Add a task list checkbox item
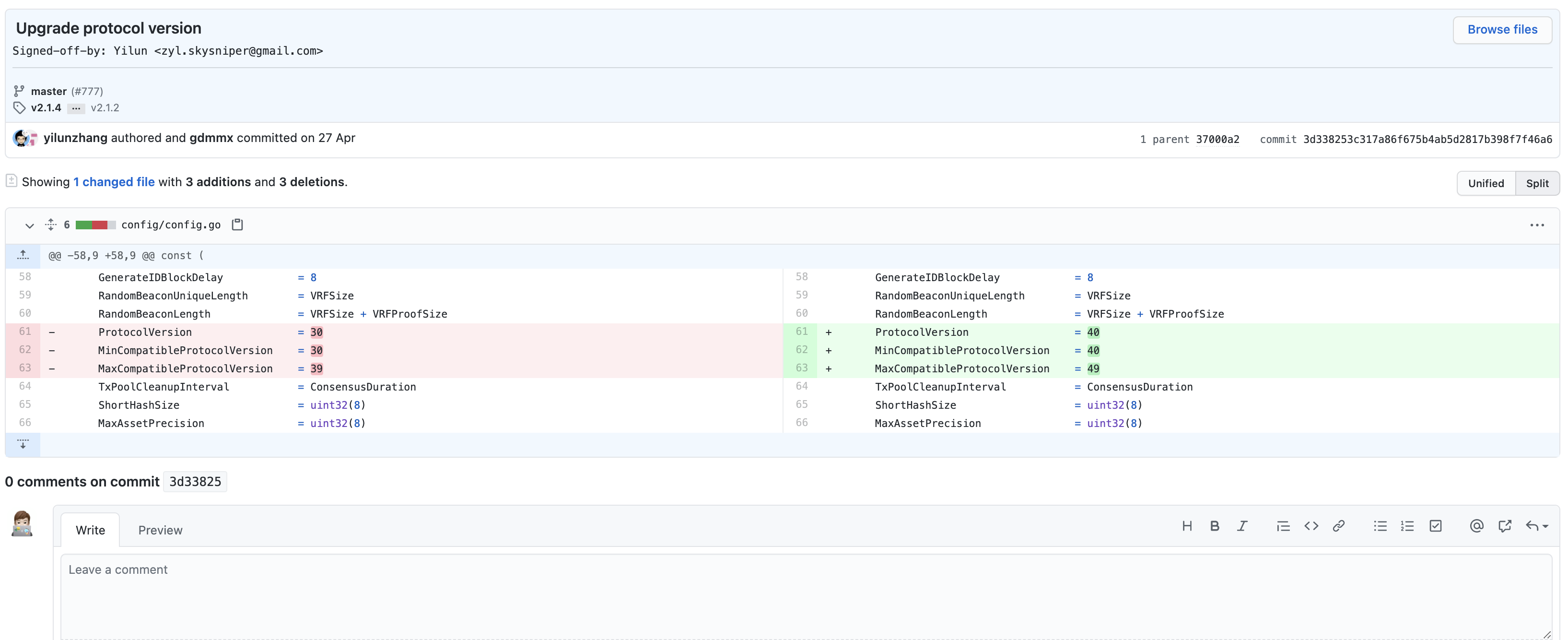The width and height of the screenshot is (1568, 640). coord(1435,526)
